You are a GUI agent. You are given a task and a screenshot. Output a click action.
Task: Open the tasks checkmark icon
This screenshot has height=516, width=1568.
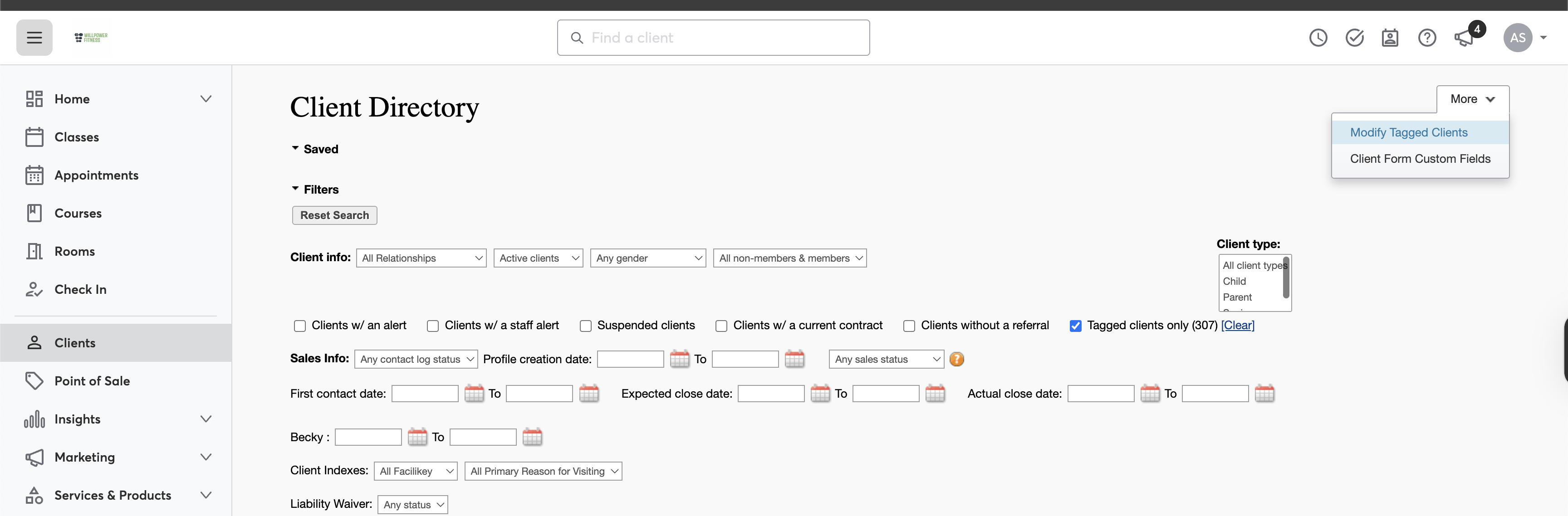tap(1354, 38)
